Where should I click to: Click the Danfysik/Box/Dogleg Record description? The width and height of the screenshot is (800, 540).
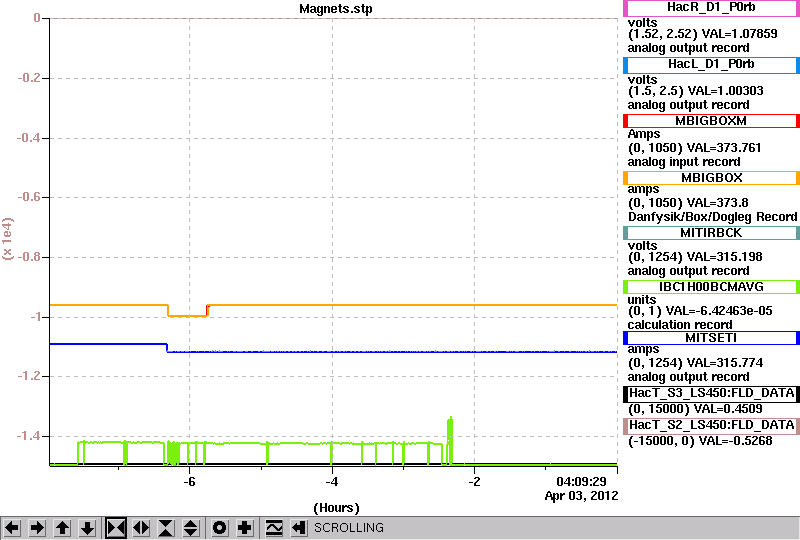tap(712, 217)
